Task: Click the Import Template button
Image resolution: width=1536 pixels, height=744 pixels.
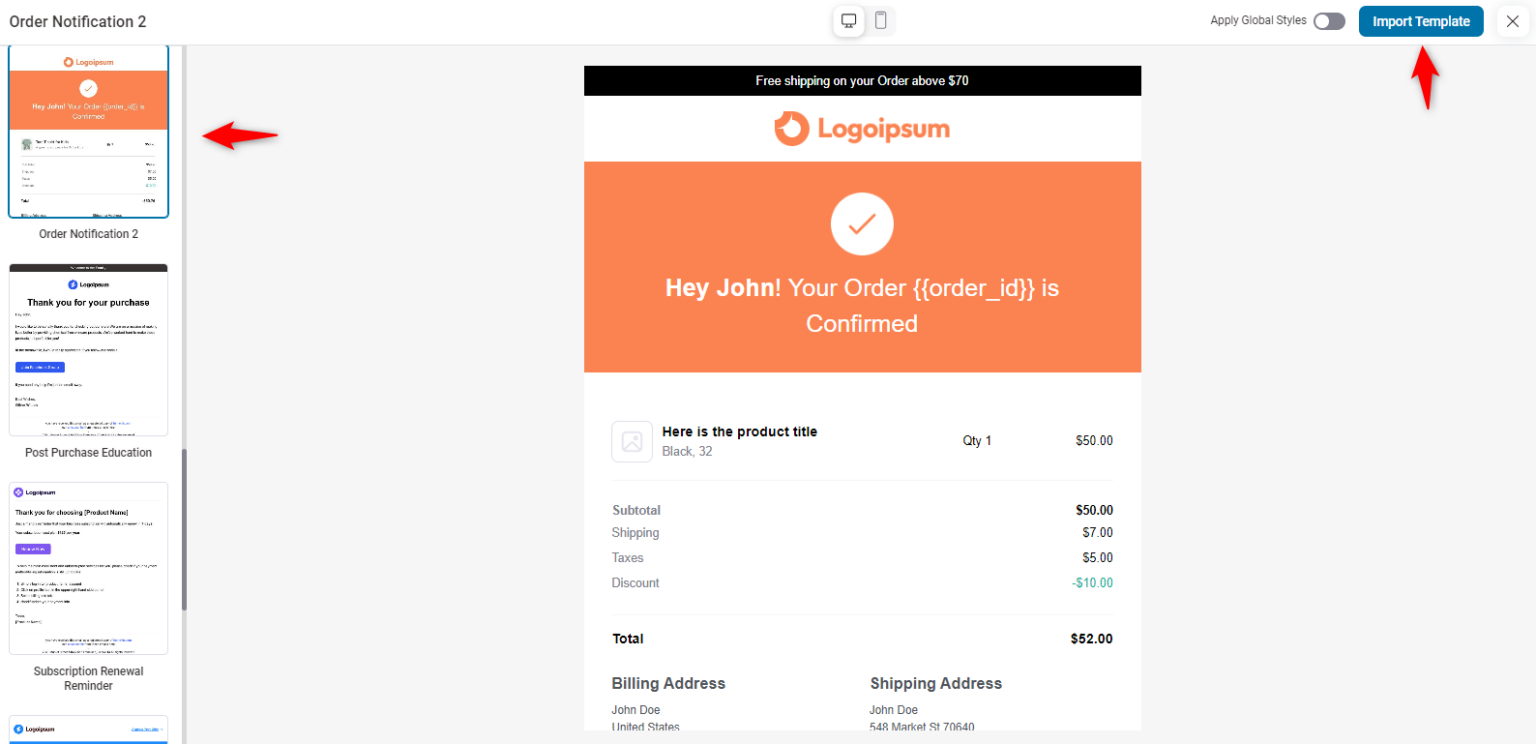Action: pos(1420,21)
